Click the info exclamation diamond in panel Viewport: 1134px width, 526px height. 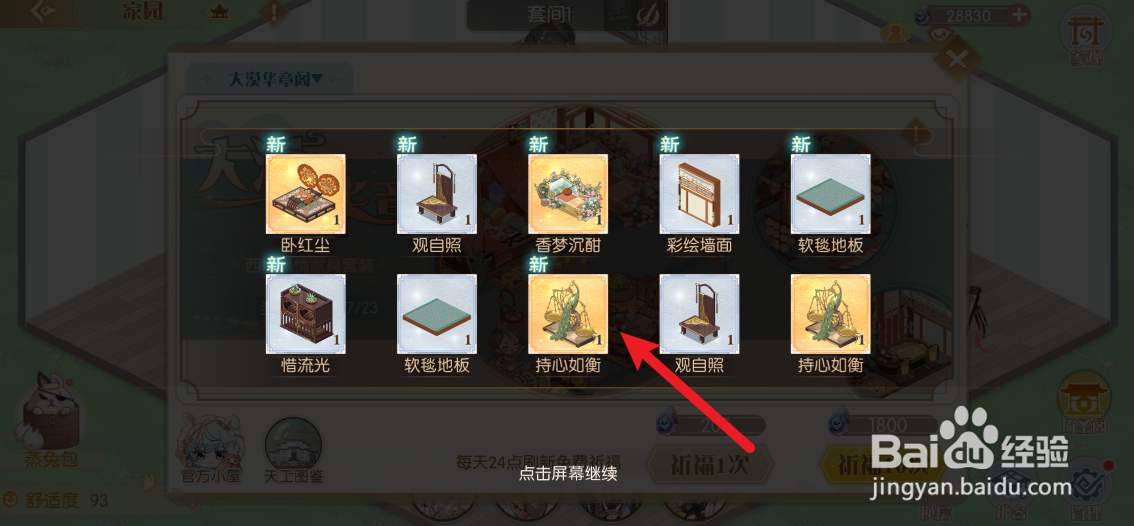[x=916, y=132]
